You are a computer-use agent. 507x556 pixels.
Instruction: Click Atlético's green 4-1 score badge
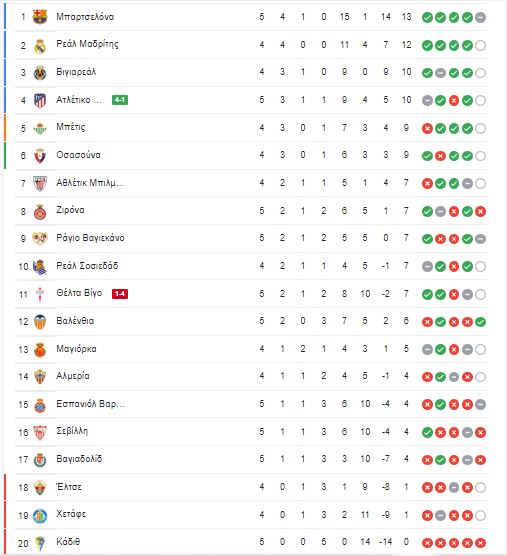pyautogui.click(x=120, y=100)
